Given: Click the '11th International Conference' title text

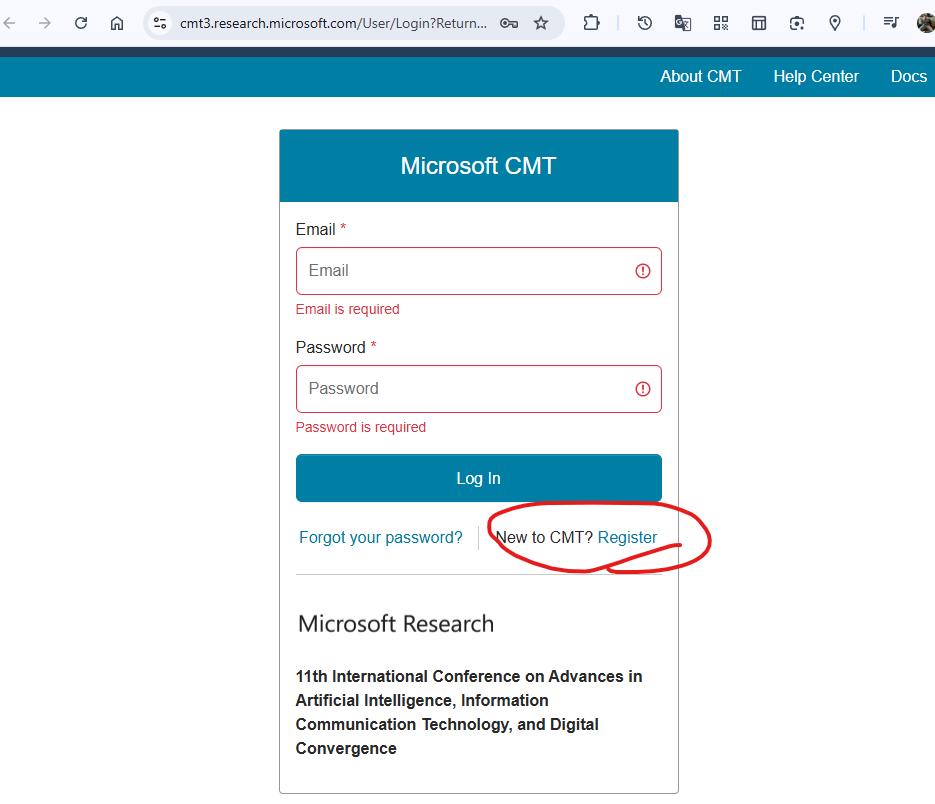Looking at the screenshot, I should [469, 712].
